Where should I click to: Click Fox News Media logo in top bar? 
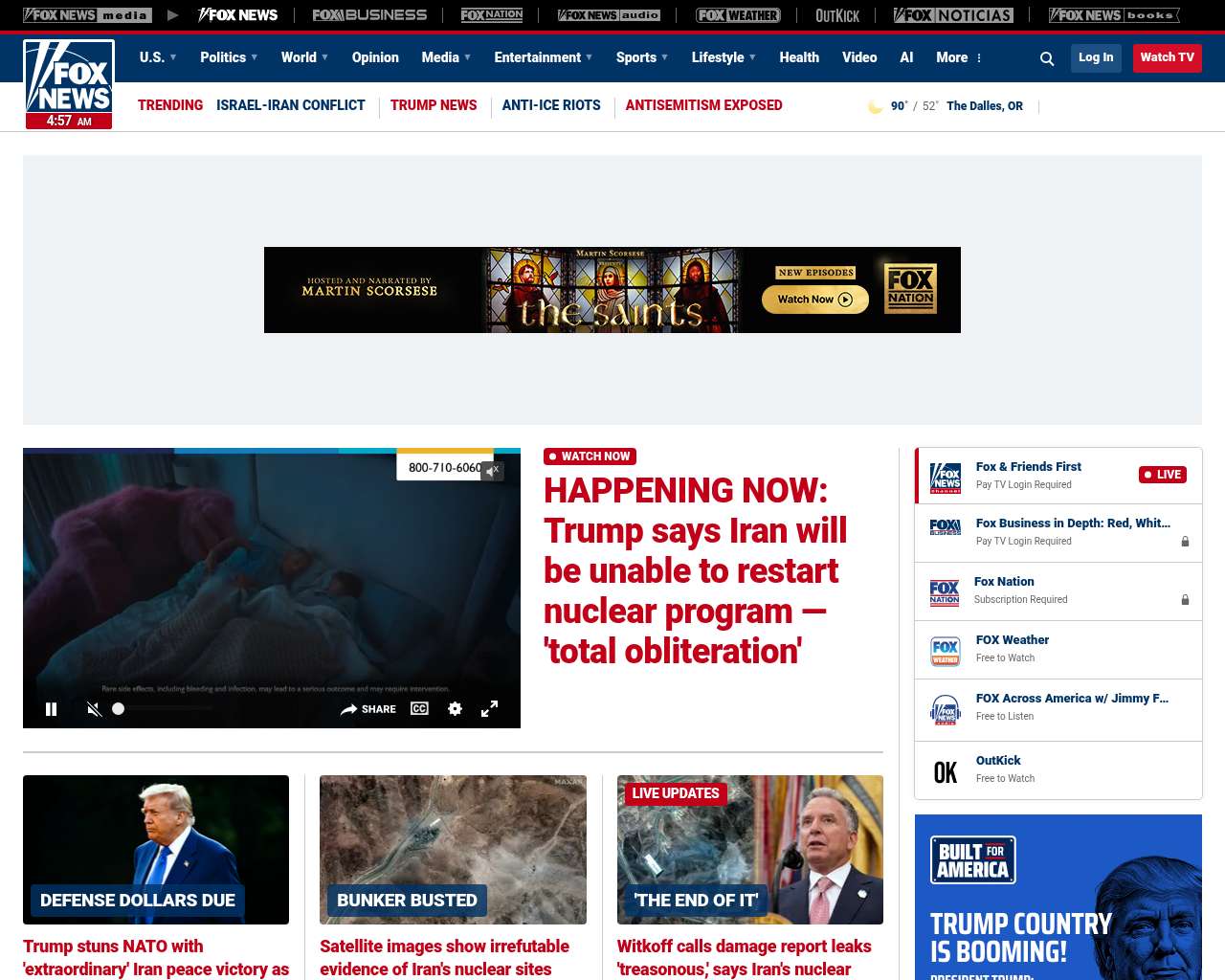point(87,15)
